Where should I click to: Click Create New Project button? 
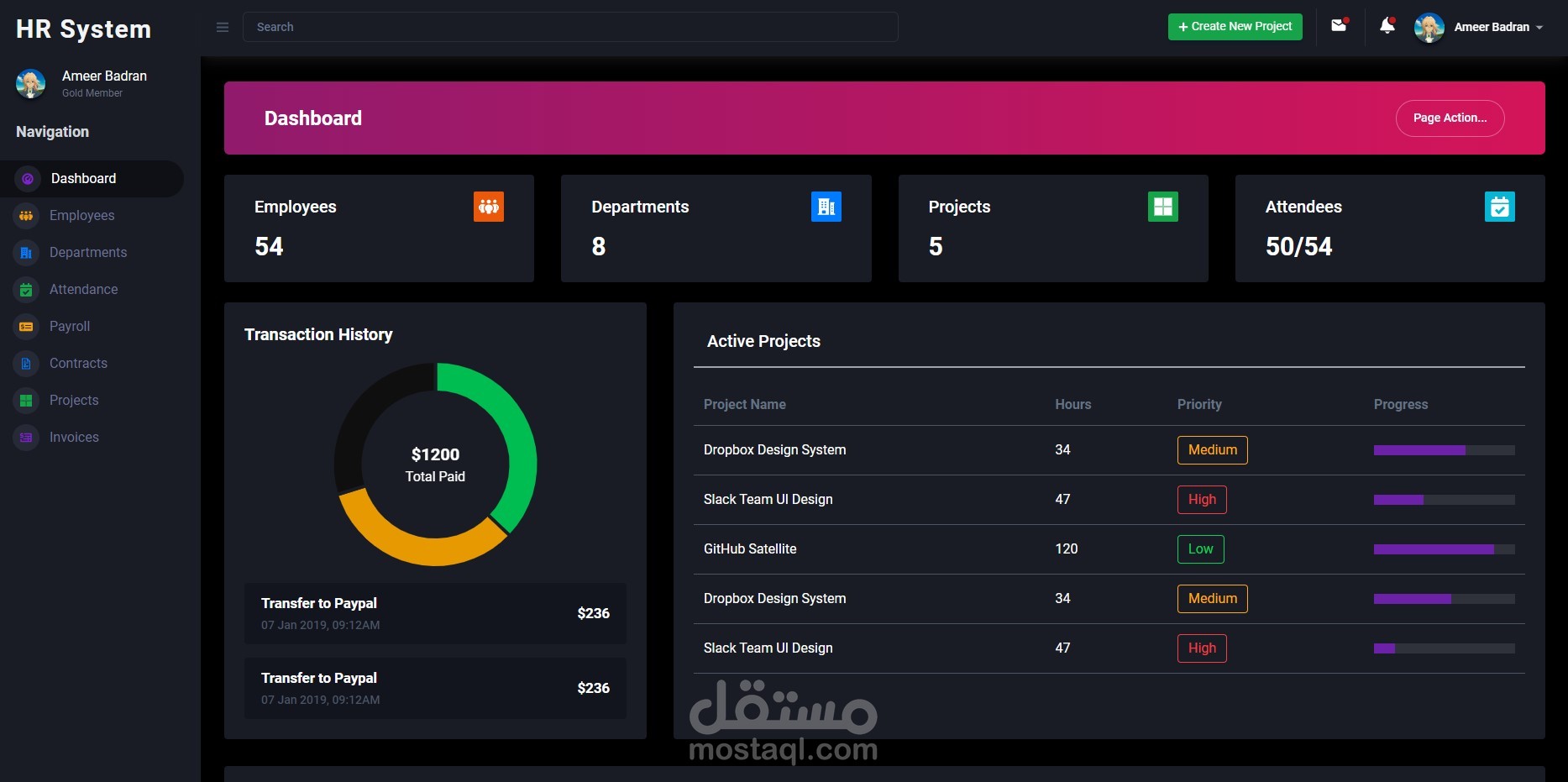1235,27
